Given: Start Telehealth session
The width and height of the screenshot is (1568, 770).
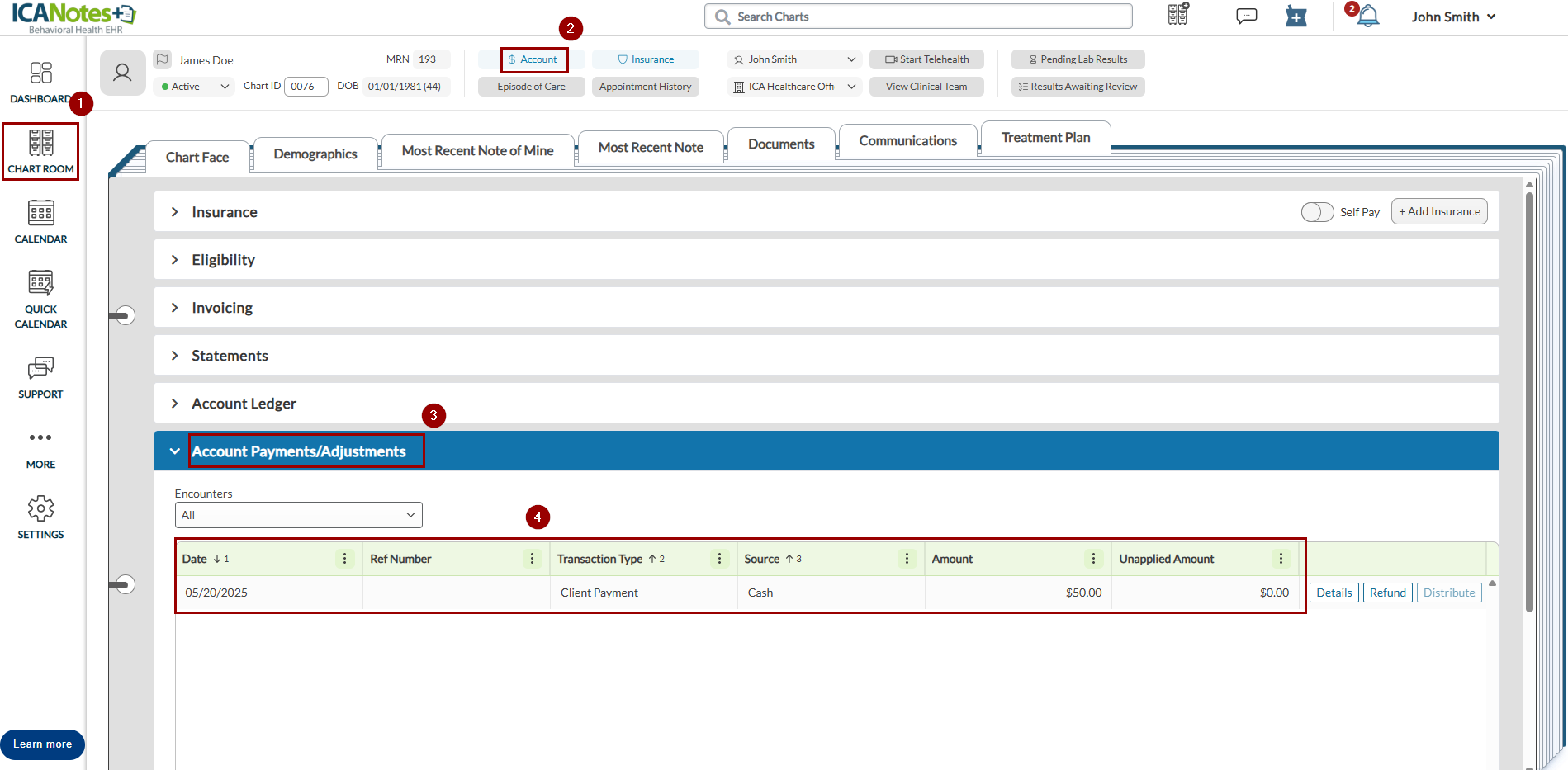Looking at the screenshot, I should pos(926,59).
